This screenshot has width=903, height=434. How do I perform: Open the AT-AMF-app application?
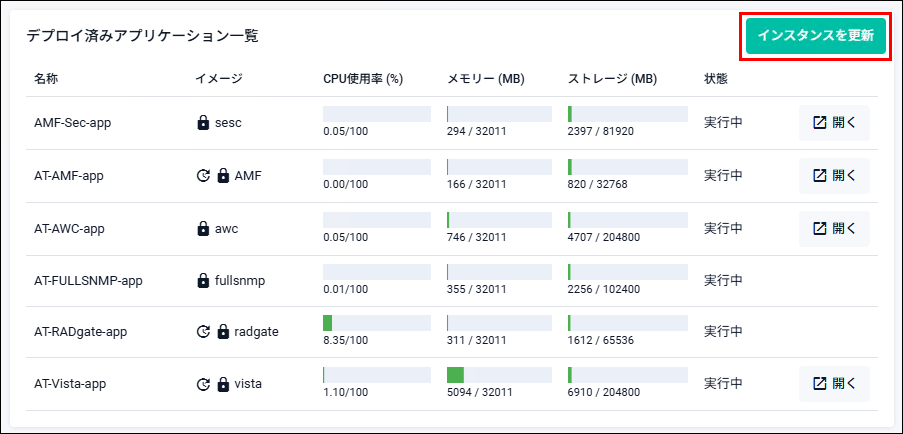(x=834, y=176)
